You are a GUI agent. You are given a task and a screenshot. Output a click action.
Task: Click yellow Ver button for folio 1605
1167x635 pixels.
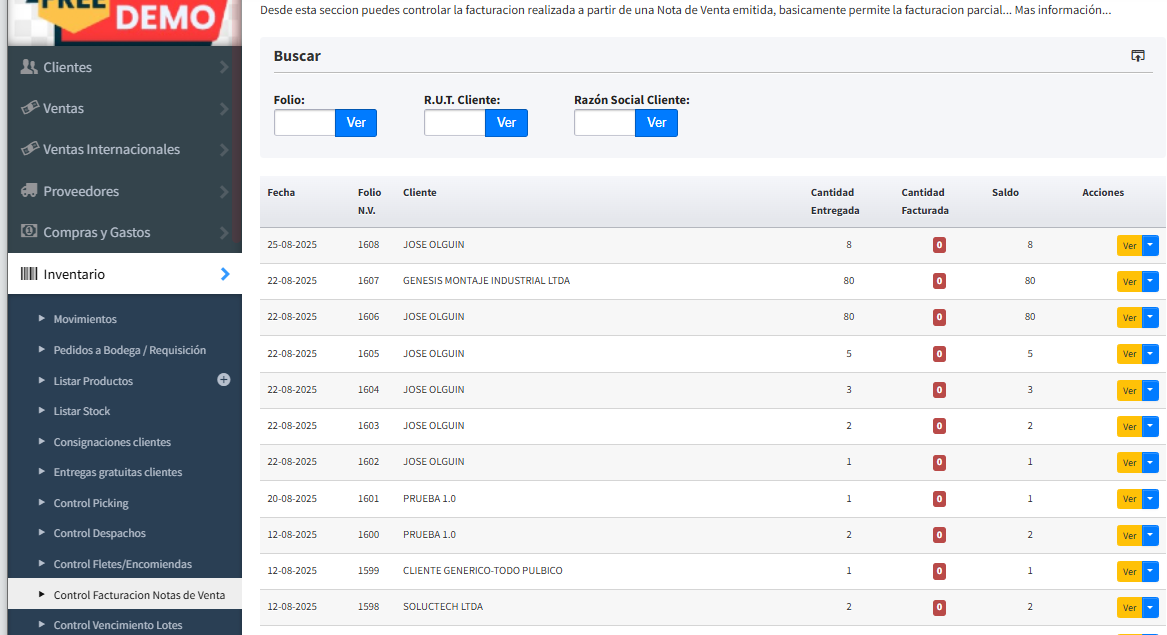(1130, 354)
